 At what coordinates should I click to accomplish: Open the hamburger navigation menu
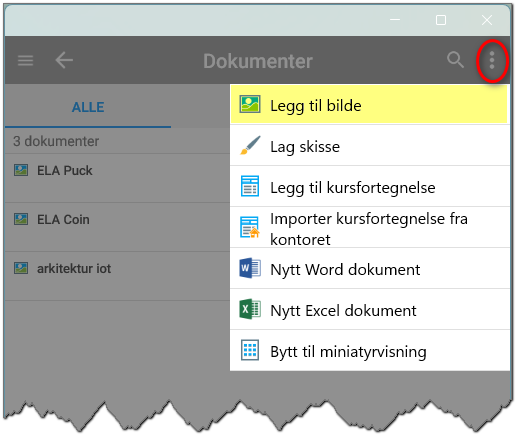(x=25, y=61)
